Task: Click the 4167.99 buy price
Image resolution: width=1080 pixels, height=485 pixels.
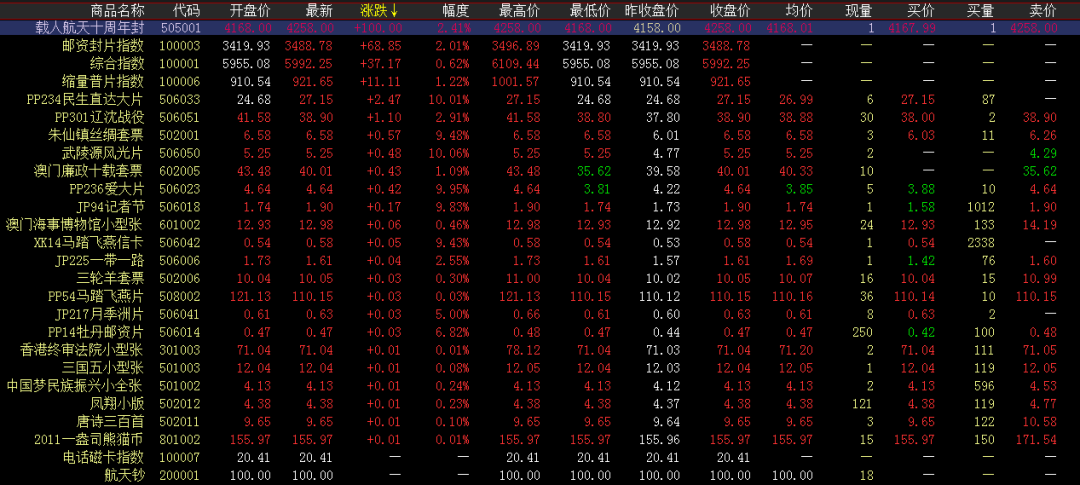Action: (912, 28)
